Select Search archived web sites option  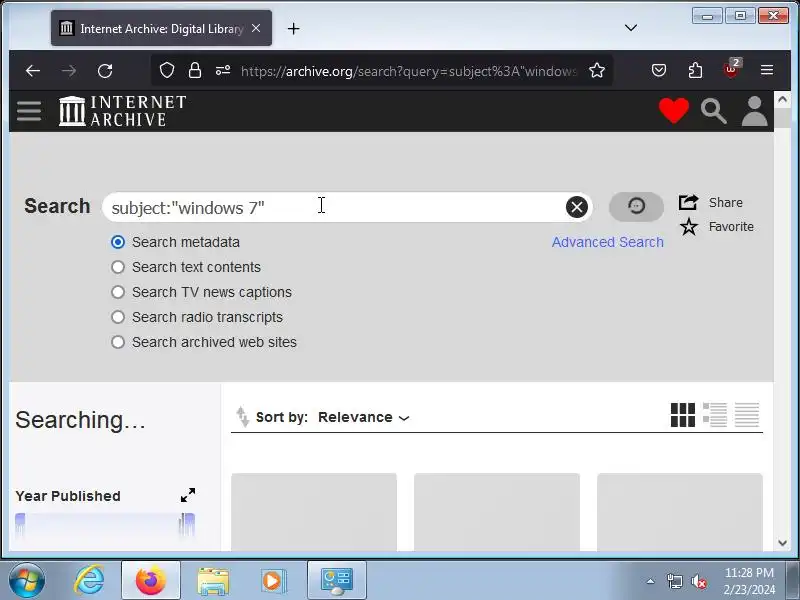coord(118,342)
